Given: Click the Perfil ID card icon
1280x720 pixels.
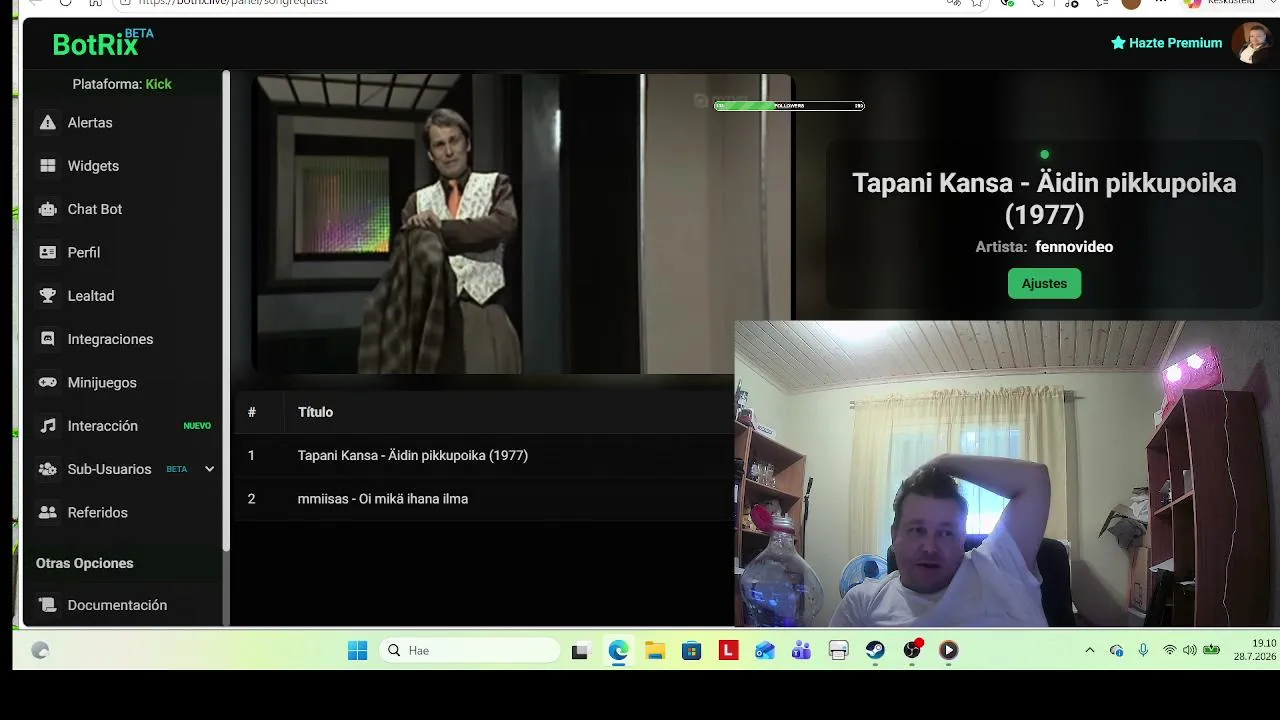Looking at the screenshot, I should click(47, 252).
